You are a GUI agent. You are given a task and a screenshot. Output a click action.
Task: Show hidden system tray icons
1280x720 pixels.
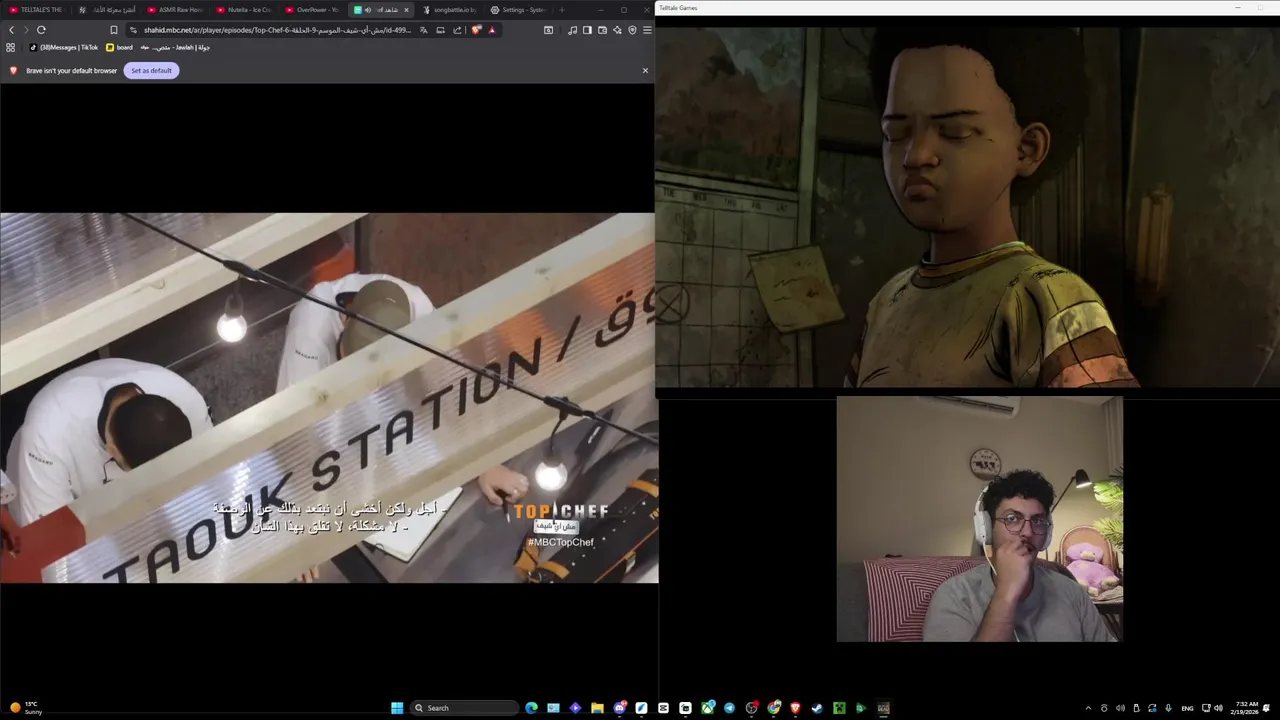click(x=1089, y=708)
